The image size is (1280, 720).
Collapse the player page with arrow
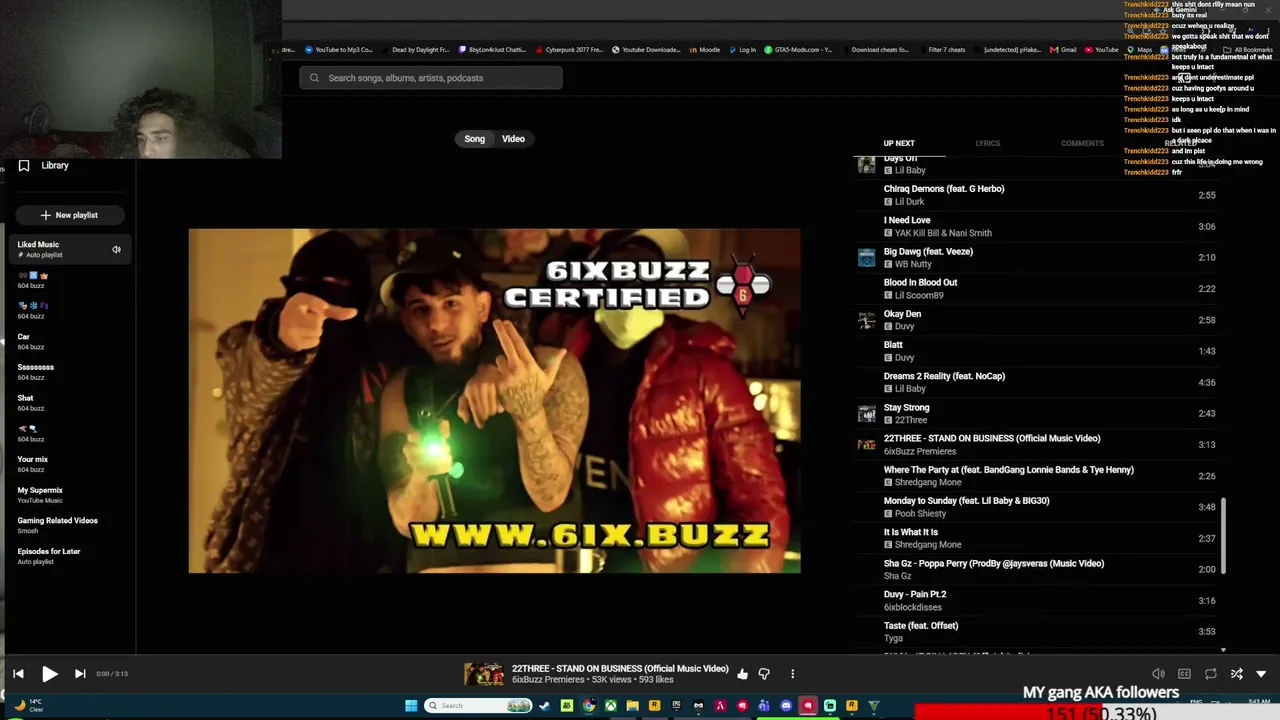pos(1261,674)
